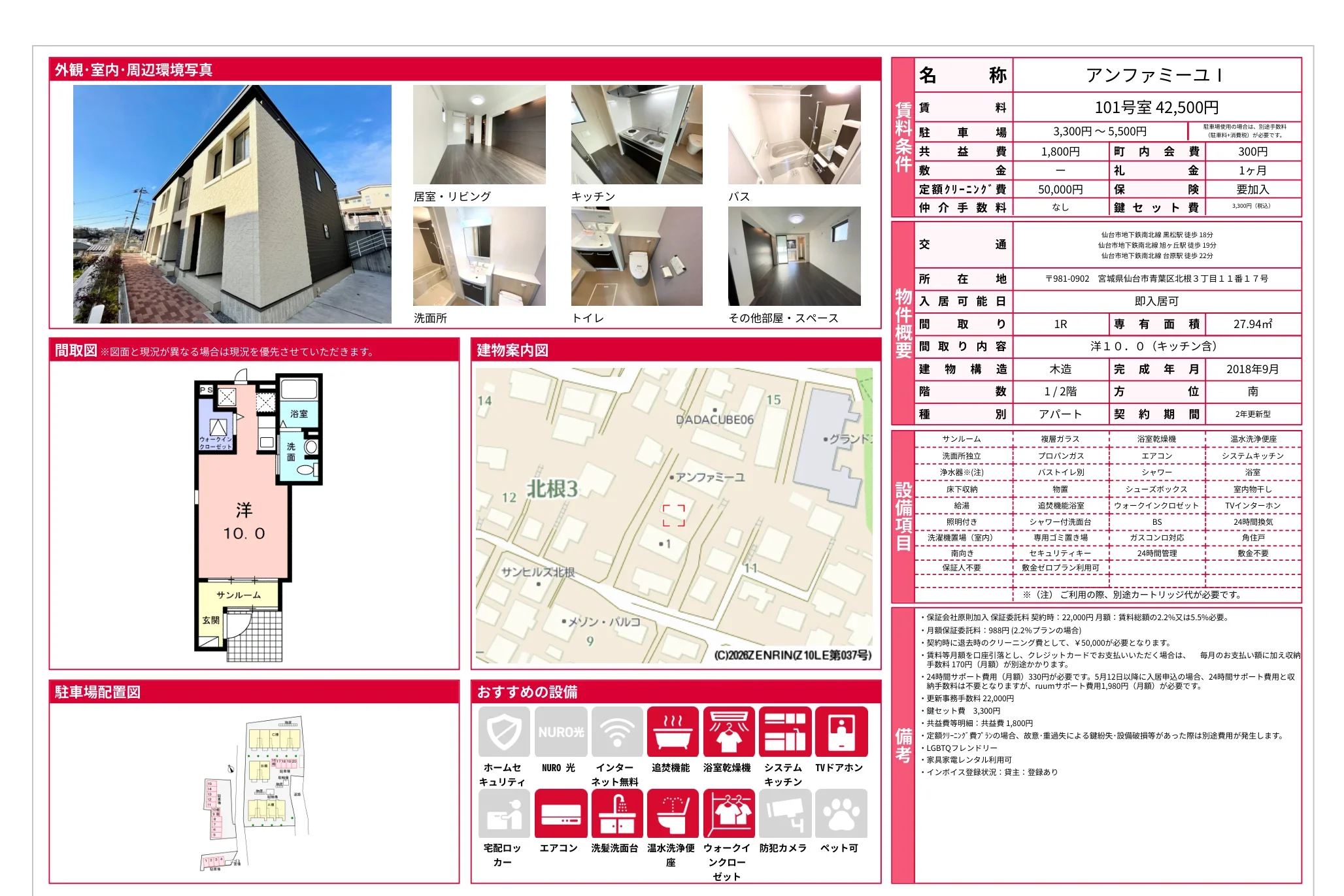
Task: Click the 追焚機能 bathtub icon
Action: coord(672,731)
